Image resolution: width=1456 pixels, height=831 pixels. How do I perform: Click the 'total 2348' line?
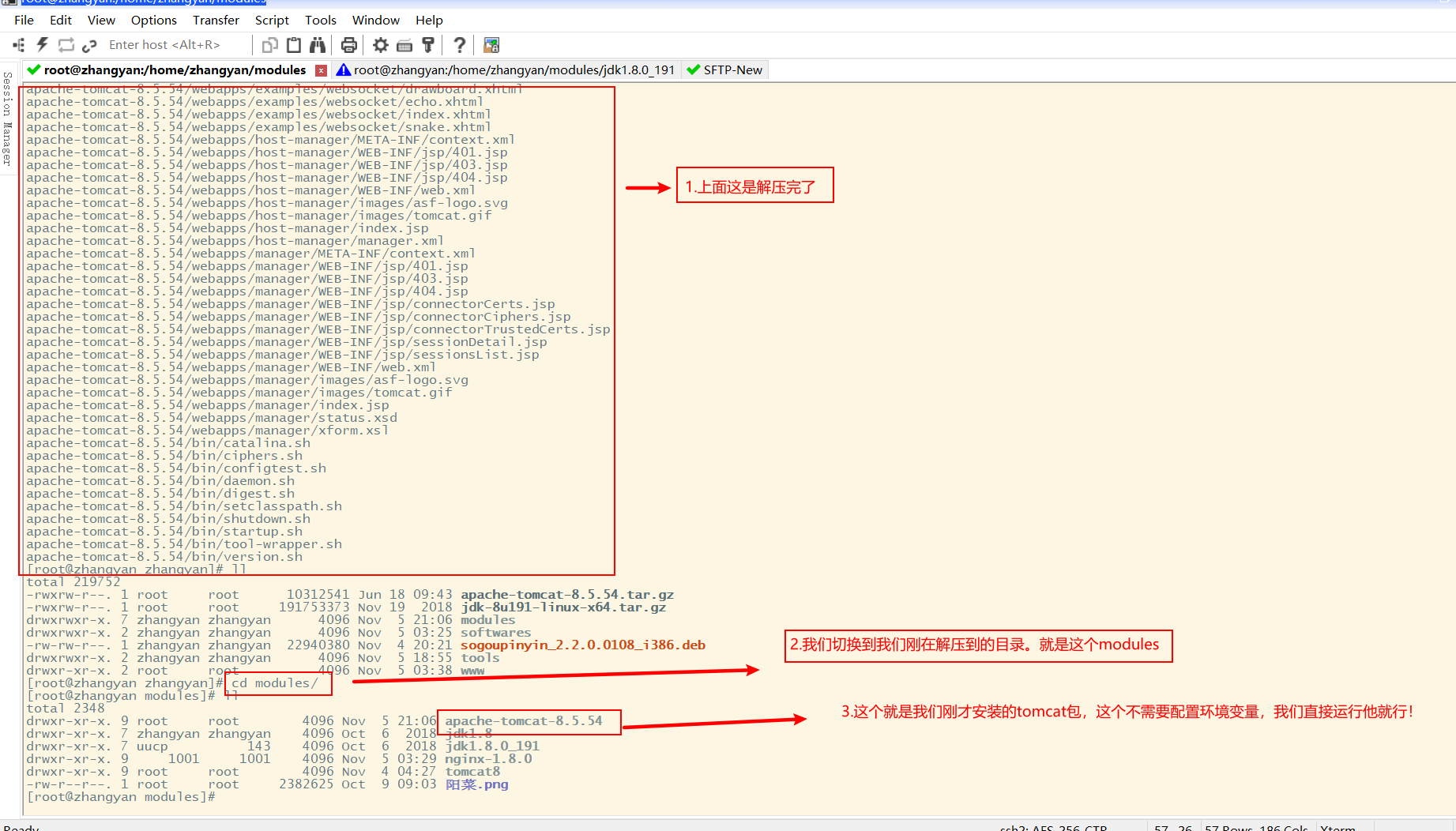tap(66, 709)
